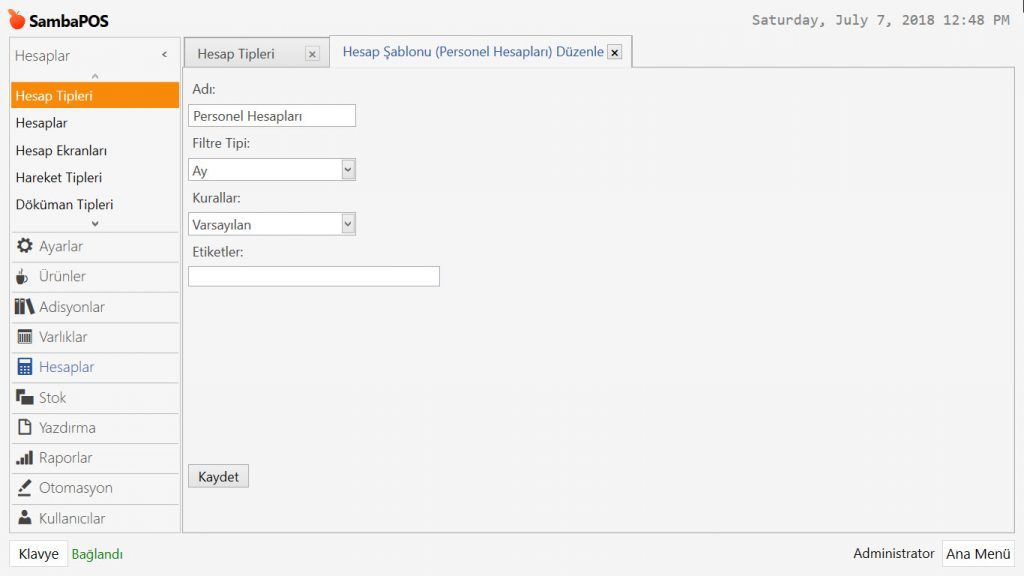The width and height of the screenshot is (1024, 576).
Task: Open the Kurallar combo box
Action: 348,224
